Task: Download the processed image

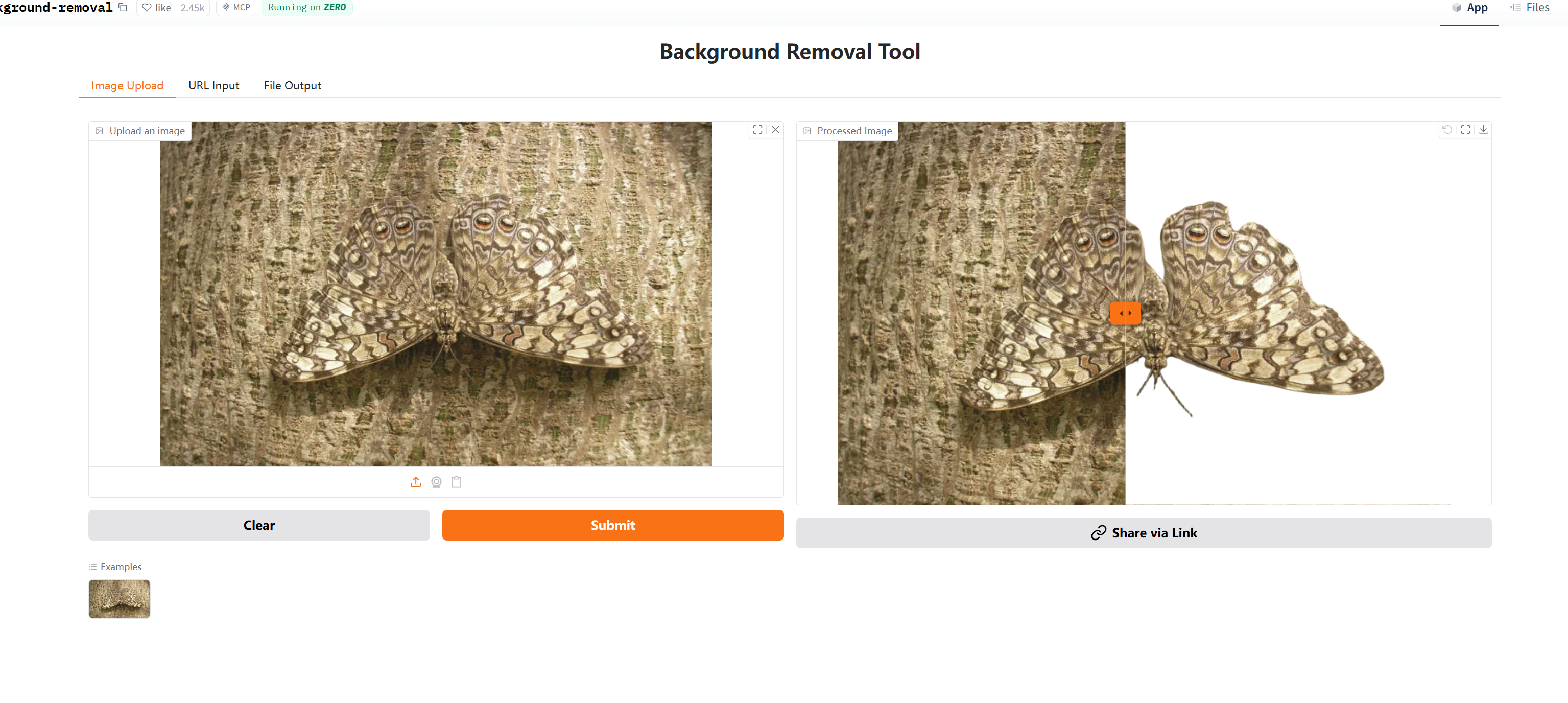Action: (x=1483, y=130)
